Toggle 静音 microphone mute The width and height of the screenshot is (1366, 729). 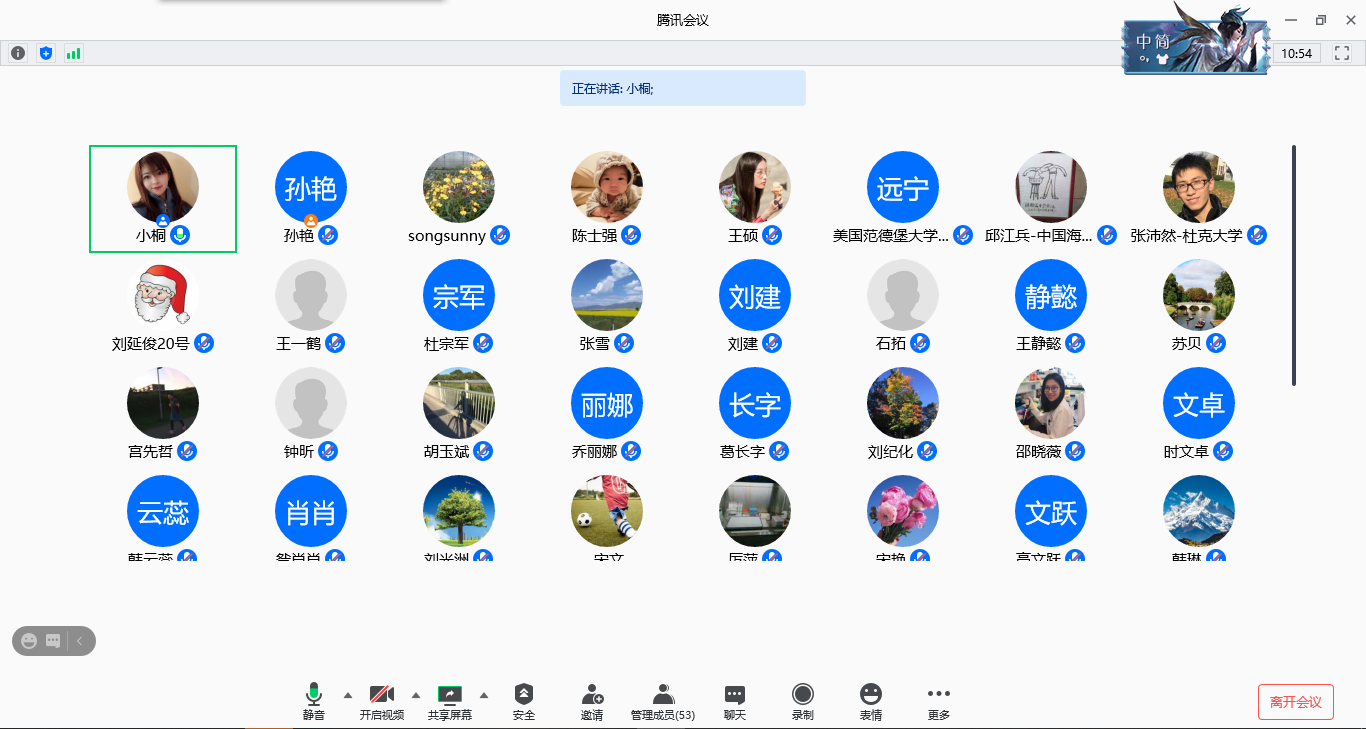pos(314,701)
